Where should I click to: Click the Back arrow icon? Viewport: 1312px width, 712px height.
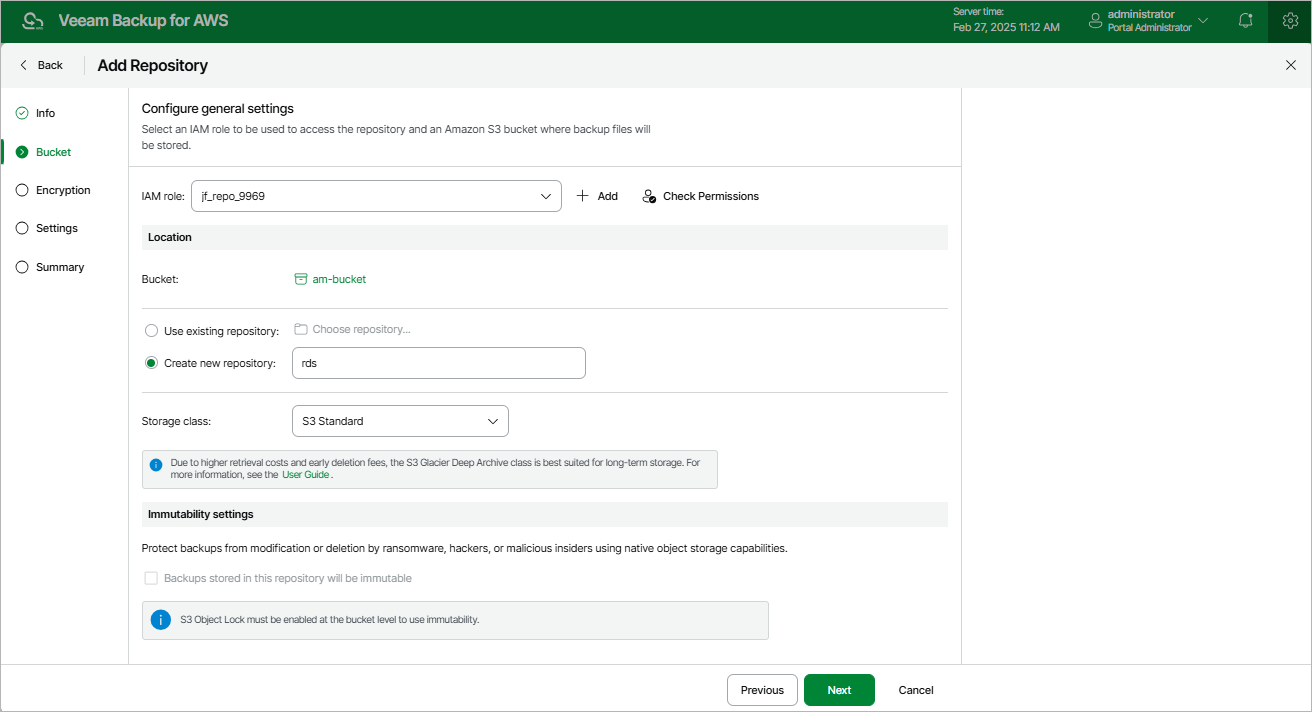click(x=24, y=65)
